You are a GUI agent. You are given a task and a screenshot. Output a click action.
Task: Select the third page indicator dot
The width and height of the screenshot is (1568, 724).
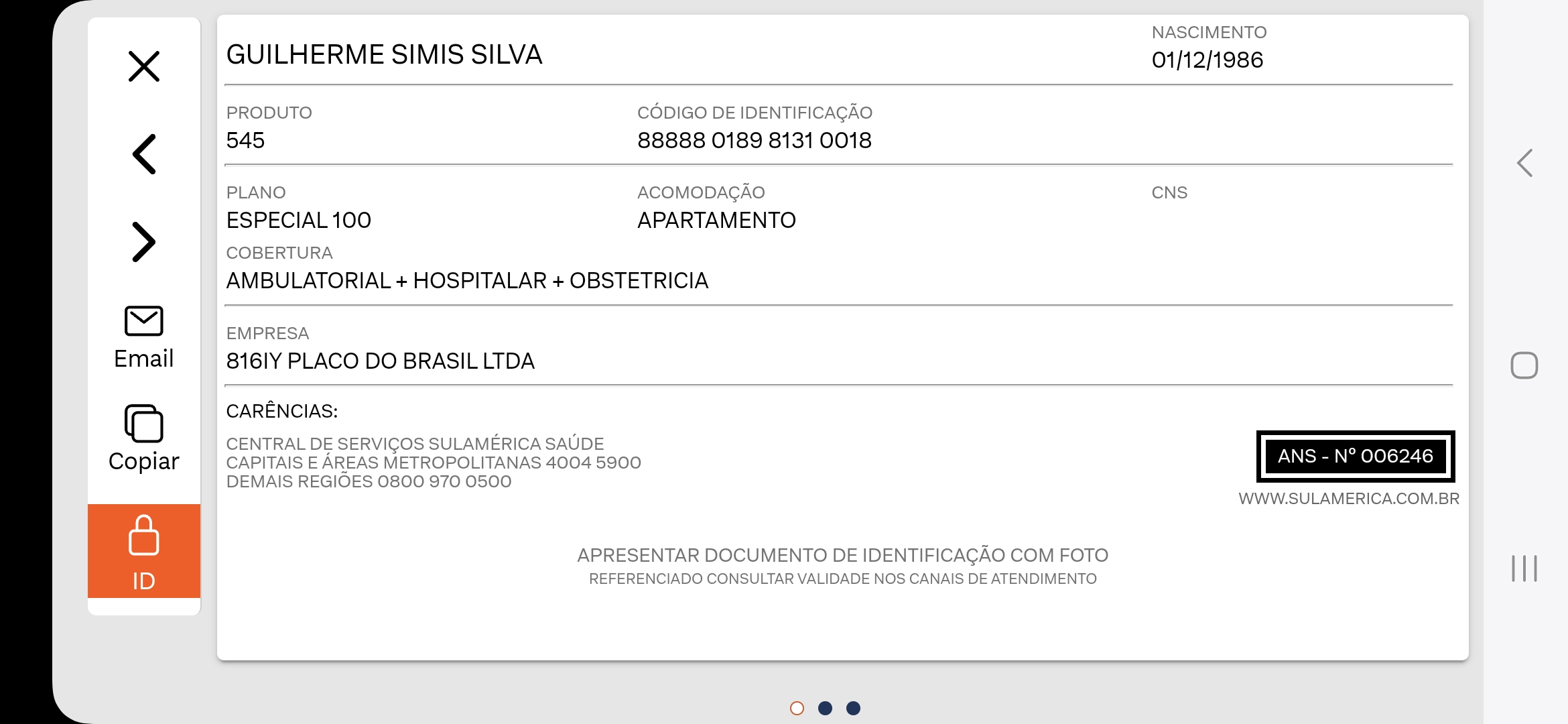coord(853,708)
